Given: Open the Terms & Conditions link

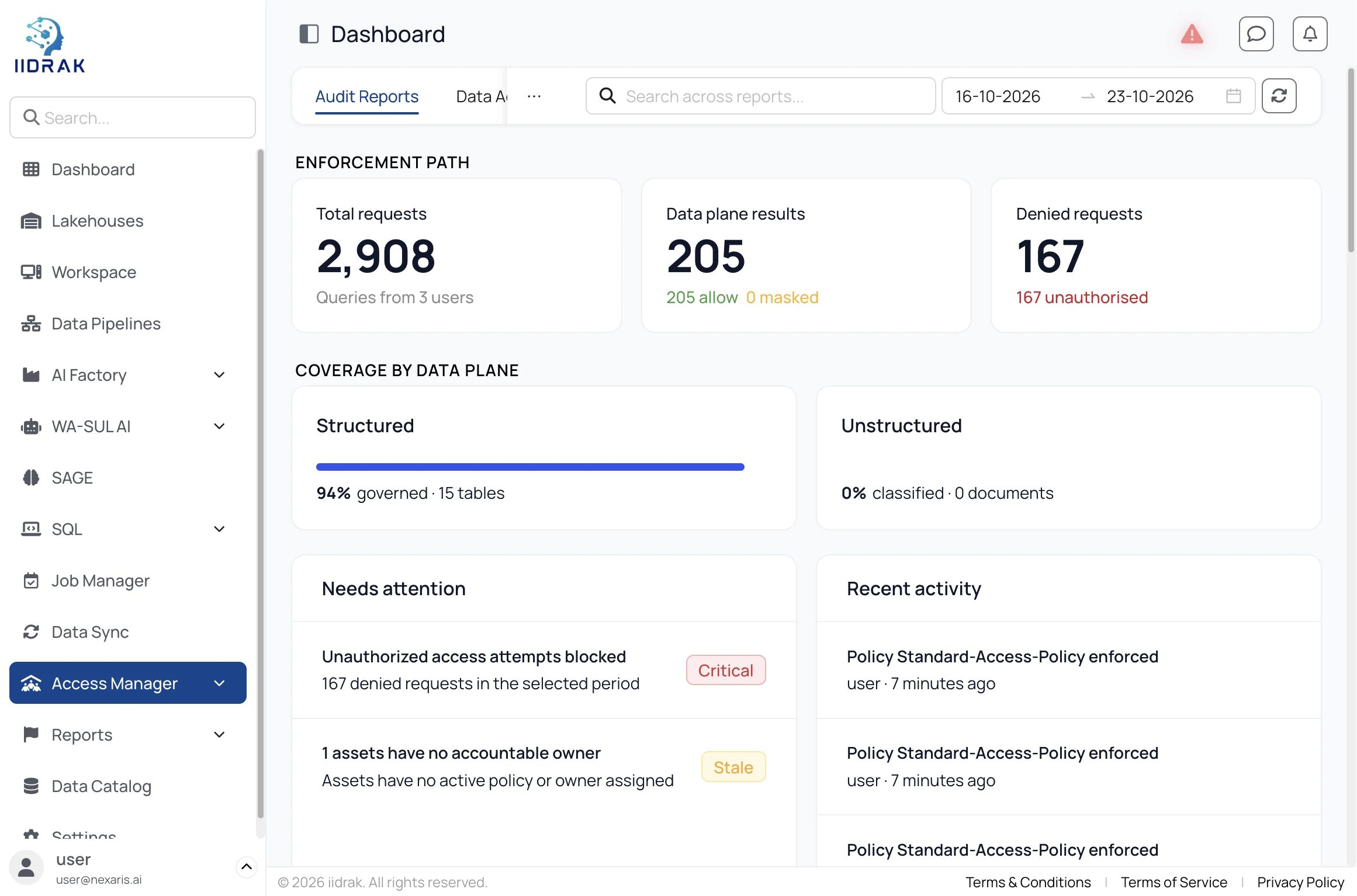Looking at the screenshot, I should [1028, 882].
